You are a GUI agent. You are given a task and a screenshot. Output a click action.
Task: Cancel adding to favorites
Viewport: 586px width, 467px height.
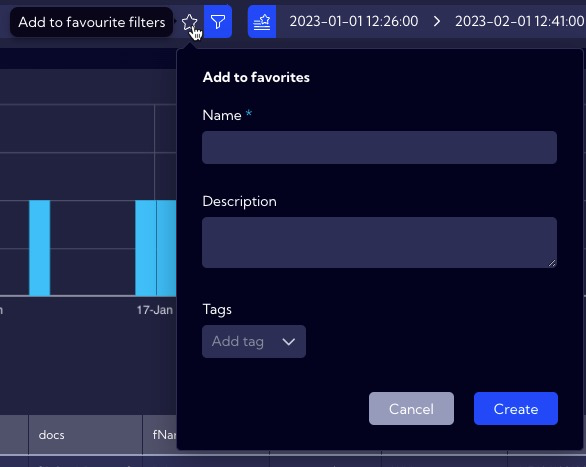tap(411, 408)
